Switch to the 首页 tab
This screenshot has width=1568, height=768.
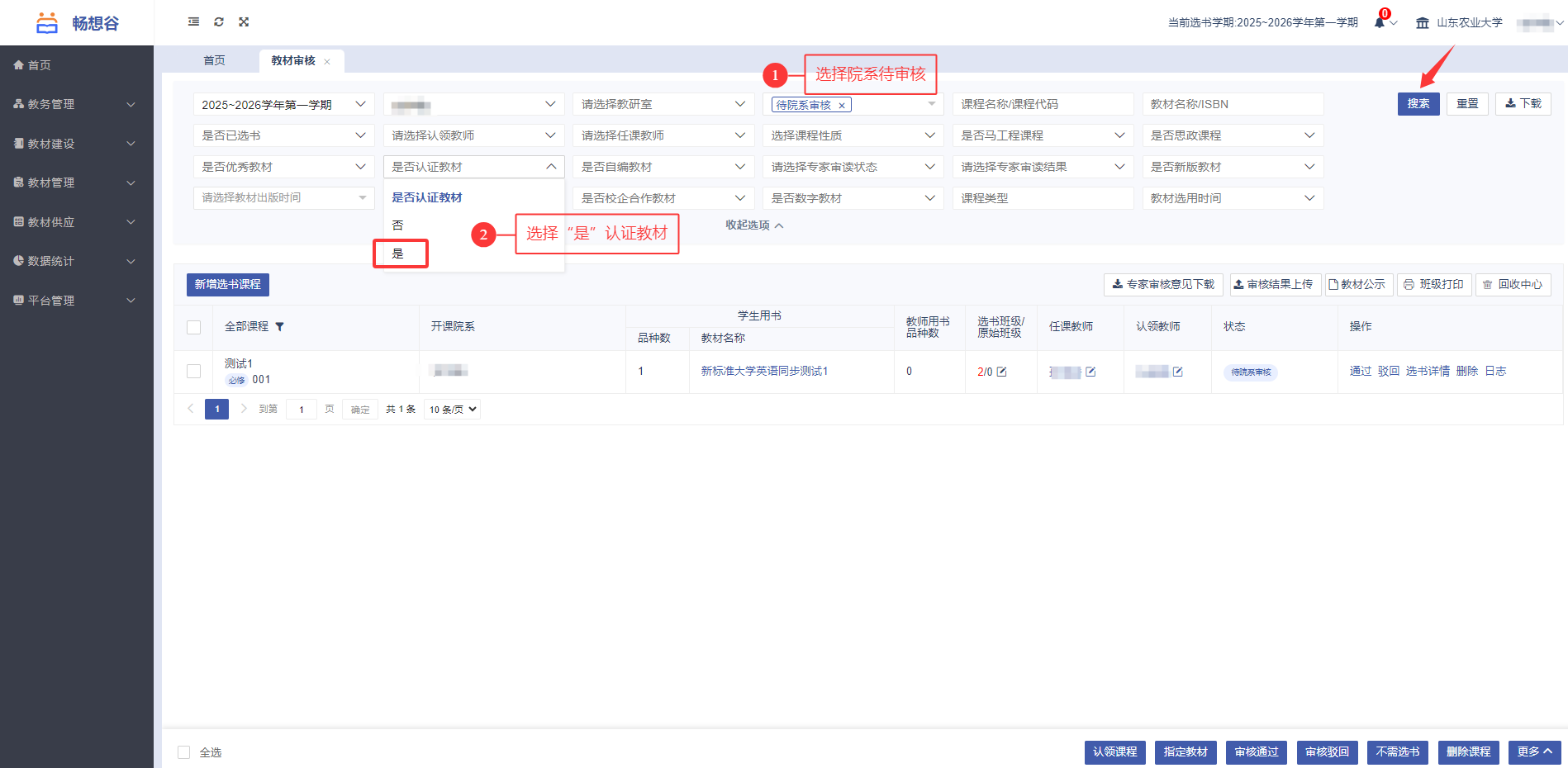pyautogui.click(x=214, y=60)
